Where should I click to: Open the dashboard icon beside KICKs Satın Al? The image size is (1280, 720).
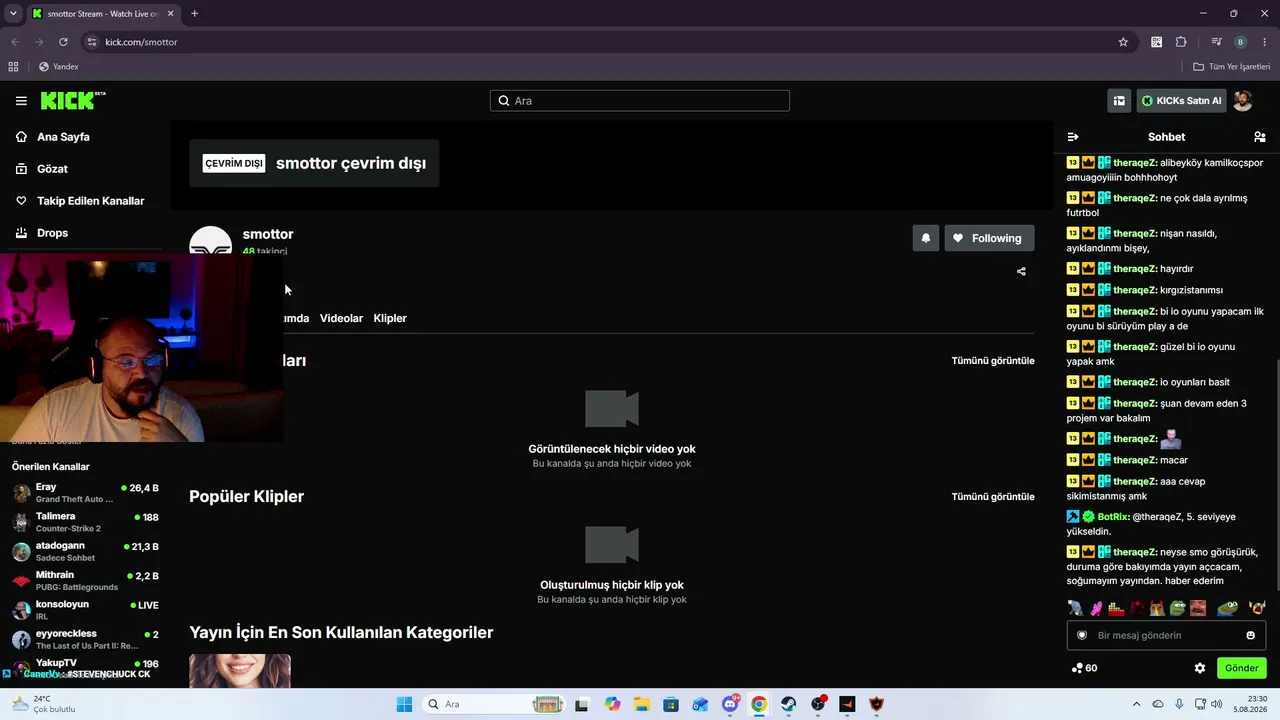[1119, 100]
